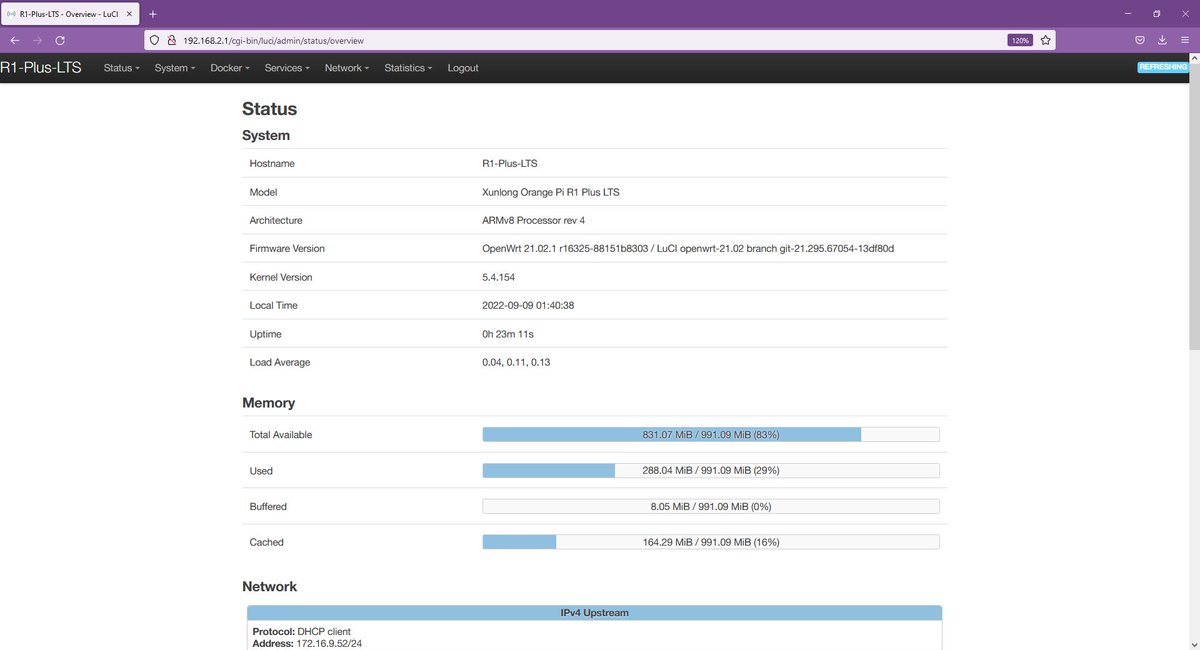Image resolution: width=1200 pixels, height=650 pixels.
Task: Click the Total Available memory progress bar
Action: point(711,435)
